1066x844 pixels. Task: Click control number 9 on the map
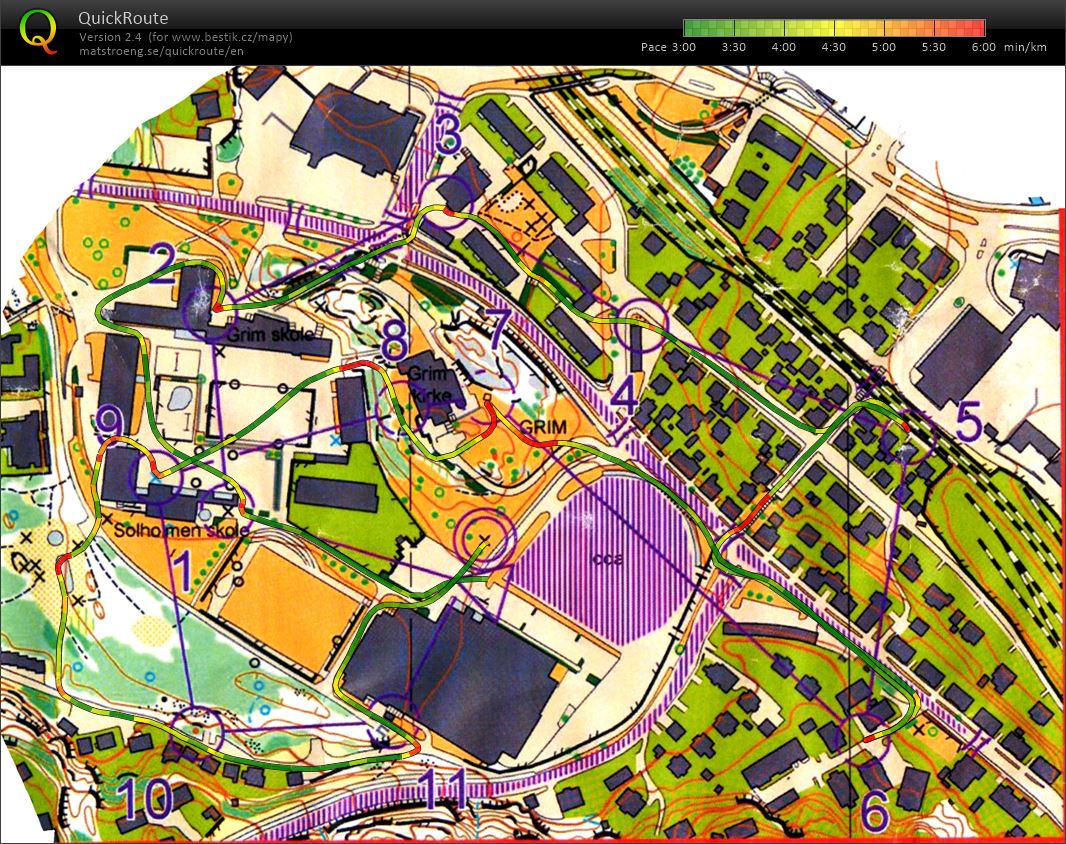pos(109,422)
